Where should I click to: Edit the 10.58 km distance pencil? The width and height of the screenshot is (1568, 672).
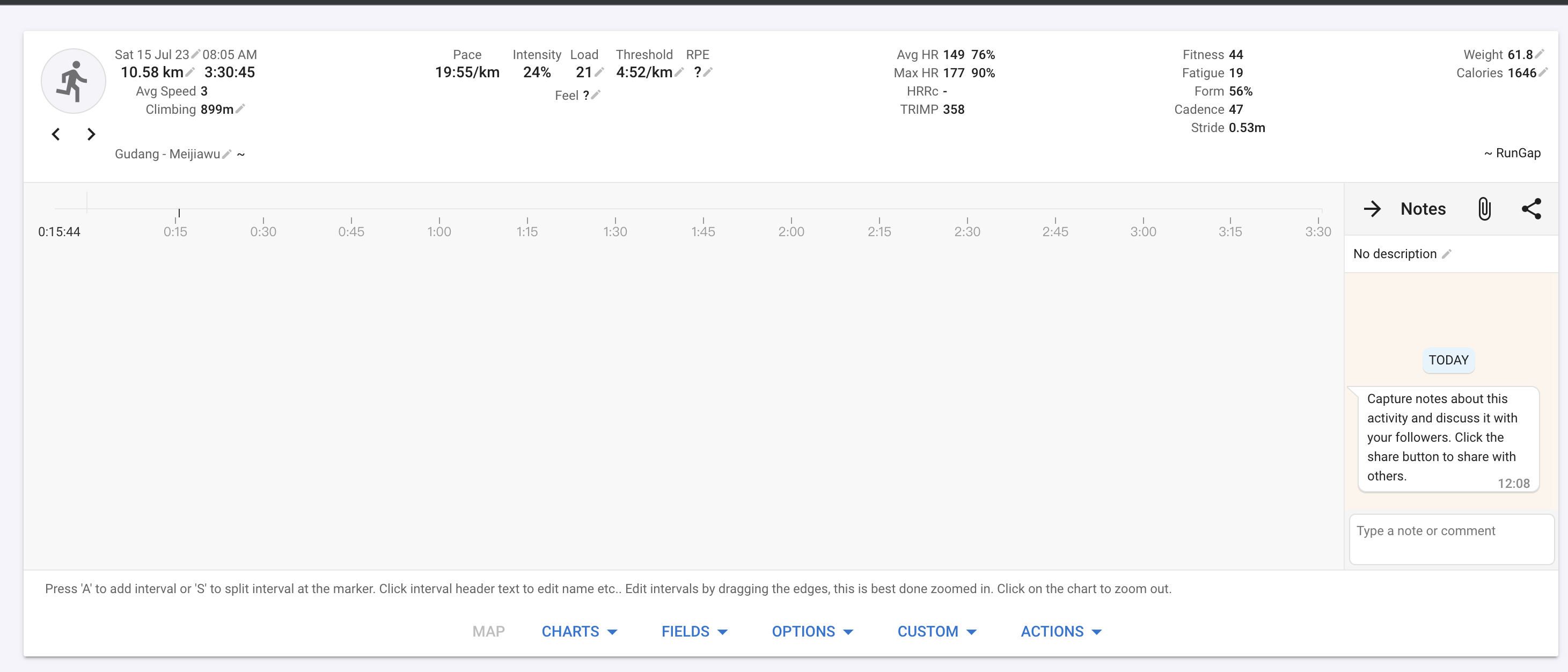190,72
